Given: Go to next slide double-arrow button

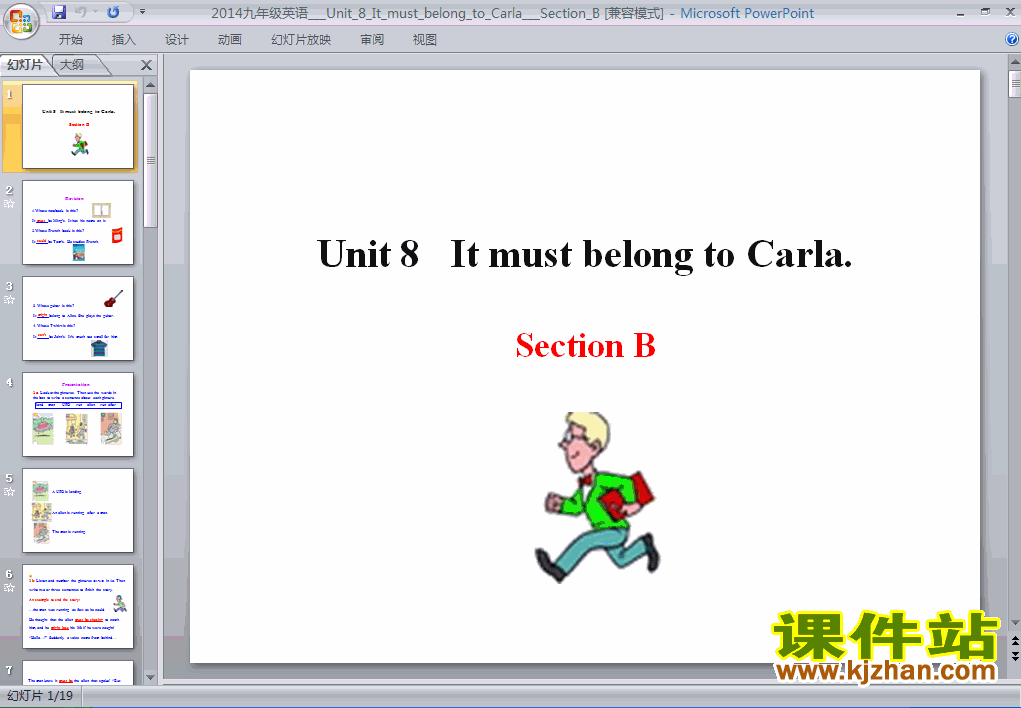Looking at the screenshot, I should (1014, 656).
